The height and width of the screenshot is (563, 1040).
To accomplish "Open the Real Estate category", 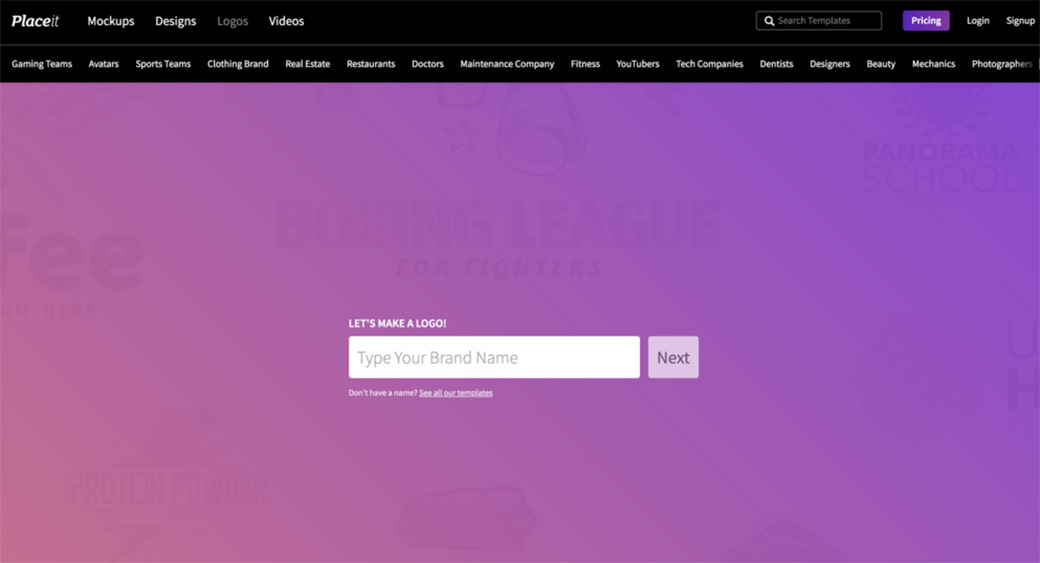I will click(307, 64).
